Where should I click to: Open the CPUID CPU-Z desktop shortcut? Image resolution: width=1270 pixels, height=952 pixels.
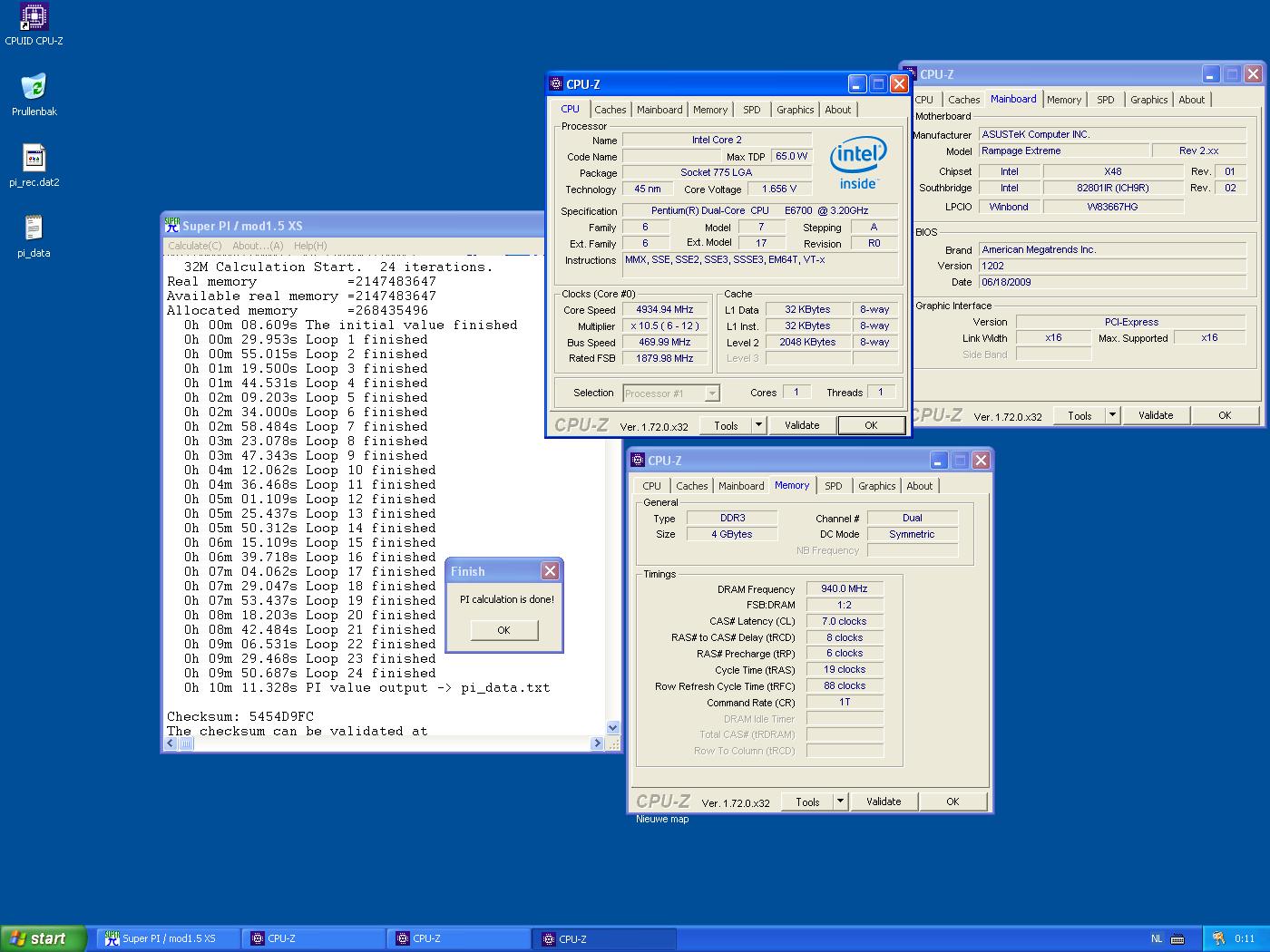click(x=34, y=24)
